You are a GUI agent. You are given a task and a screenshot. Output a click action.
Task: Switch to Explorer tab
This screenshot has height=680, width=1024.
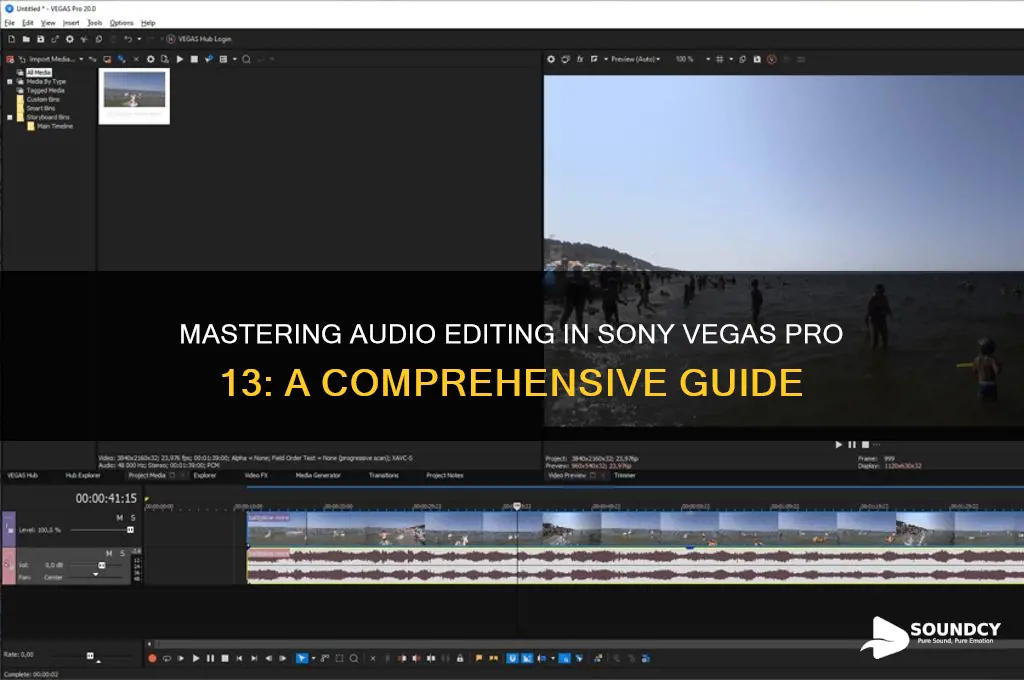204,476
